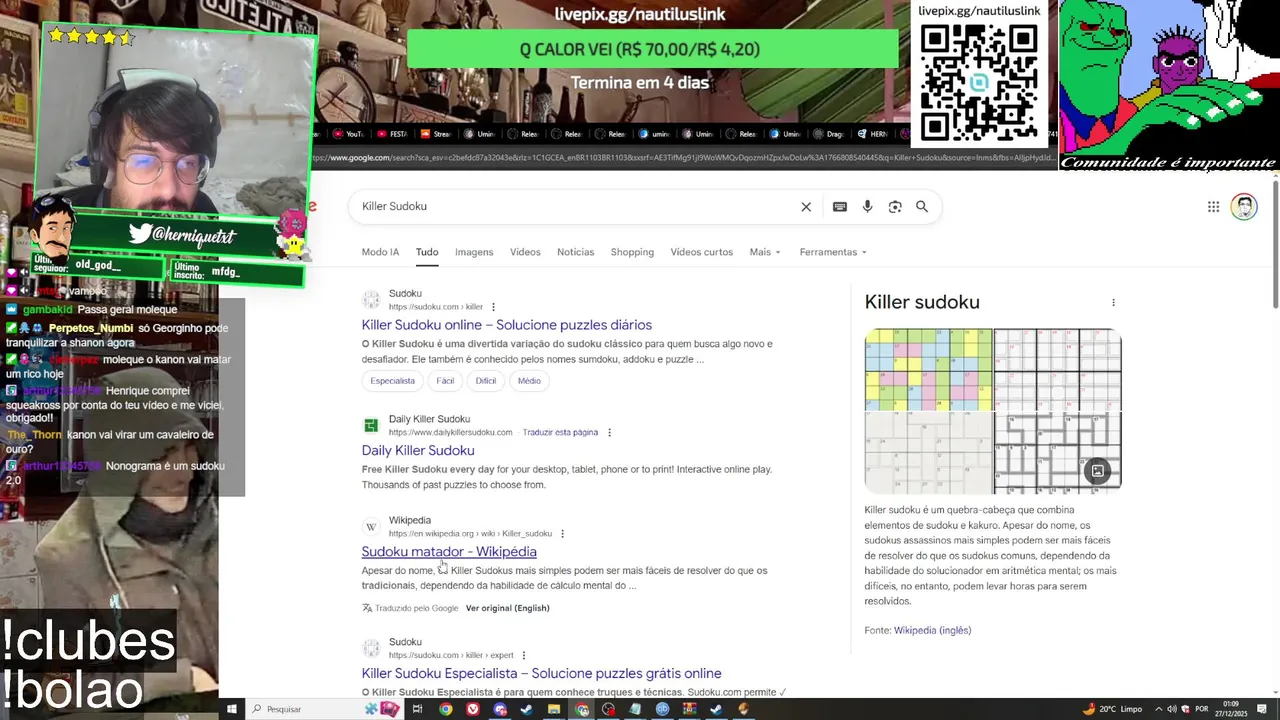Screen dimensions: 1280x720
Task: Switch to the Vídeos tab
Action: pyautogui.click(x=525, y=252)
